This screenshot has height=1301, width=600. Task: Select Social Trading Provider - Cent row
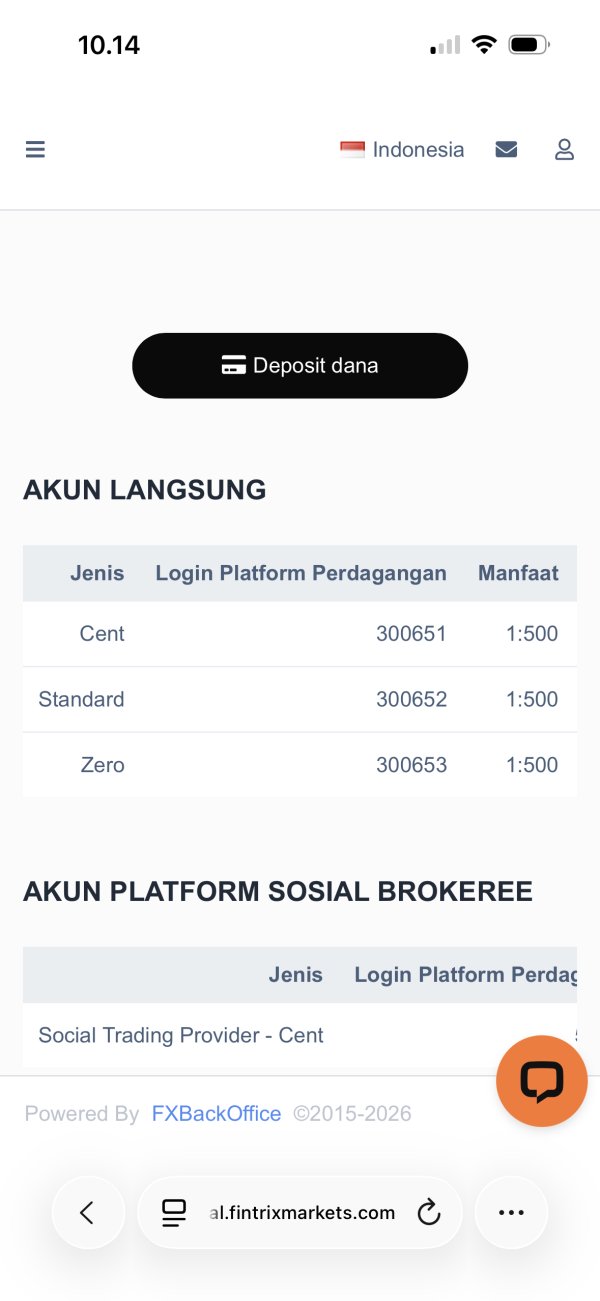181,1035
